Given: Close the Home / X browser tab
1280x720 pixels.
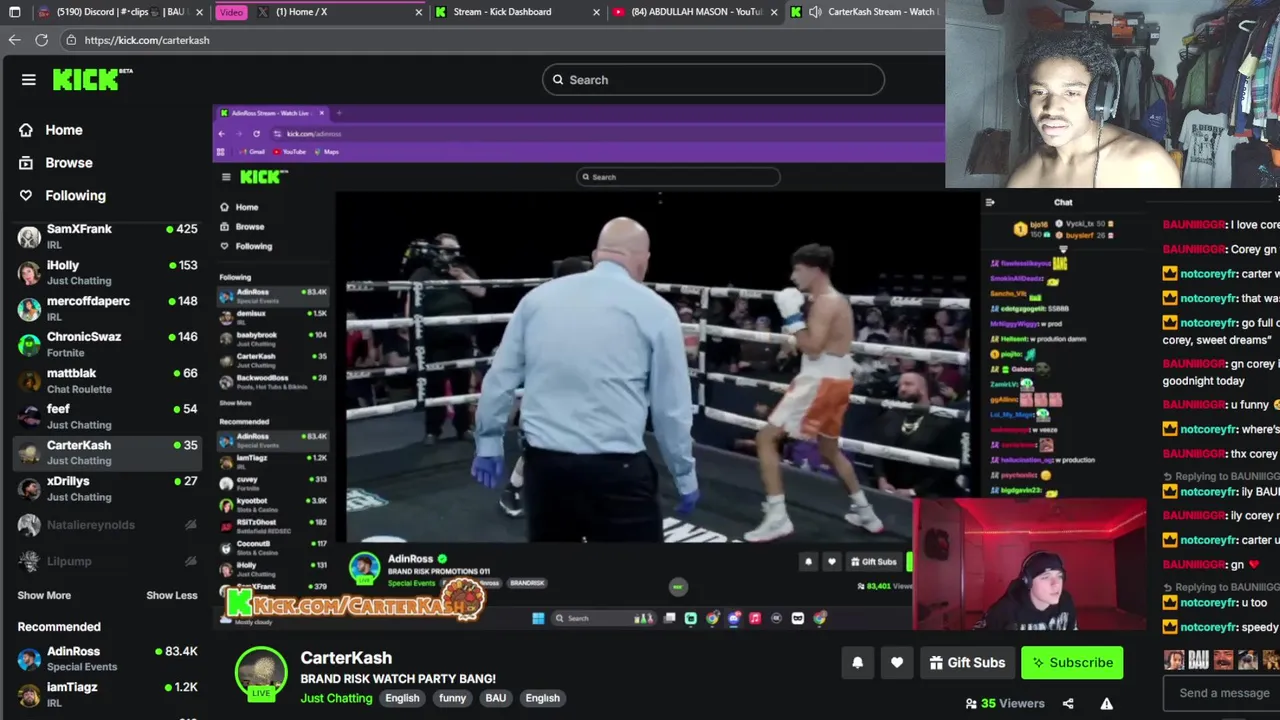Looking at the screenshot, I should 418,12.
